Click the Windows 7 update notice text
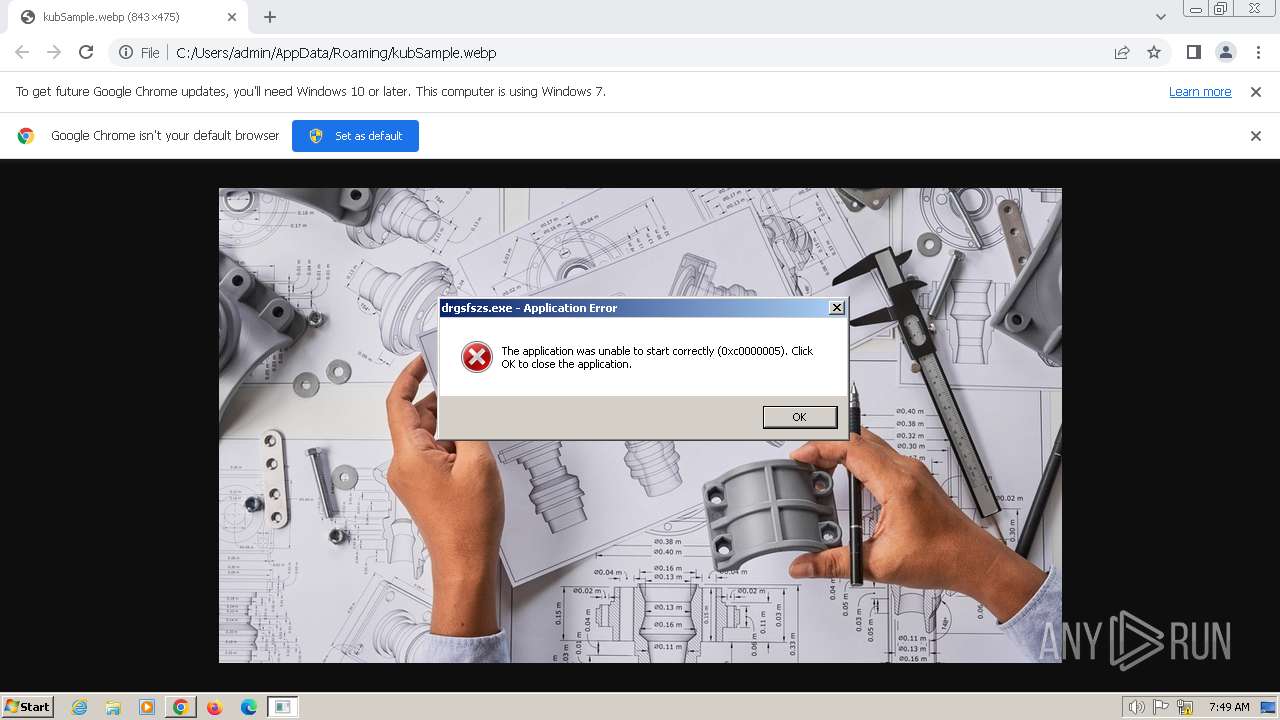 [x=311, y=92]
